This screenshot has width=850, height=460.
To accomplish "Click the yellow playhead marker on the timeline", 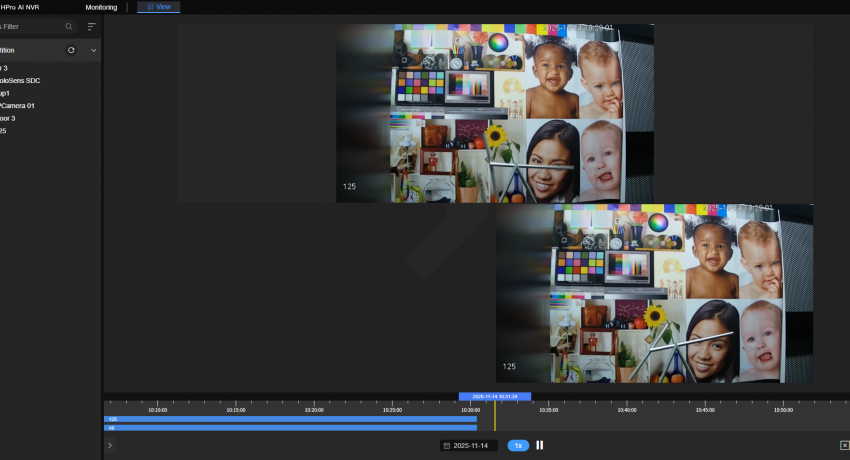I will (494, 416).
